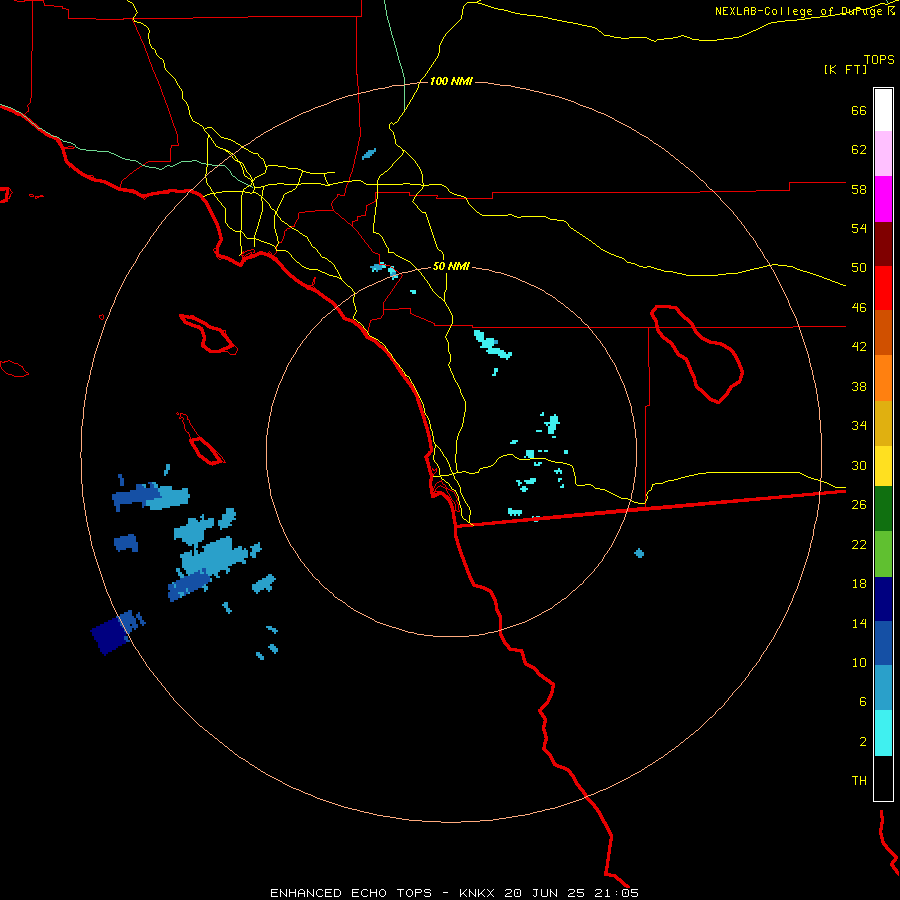The width and height of the screenshot is (900, 900).
Task: Choose the navy blue legend swatch
Action: [x=883, y=599]
